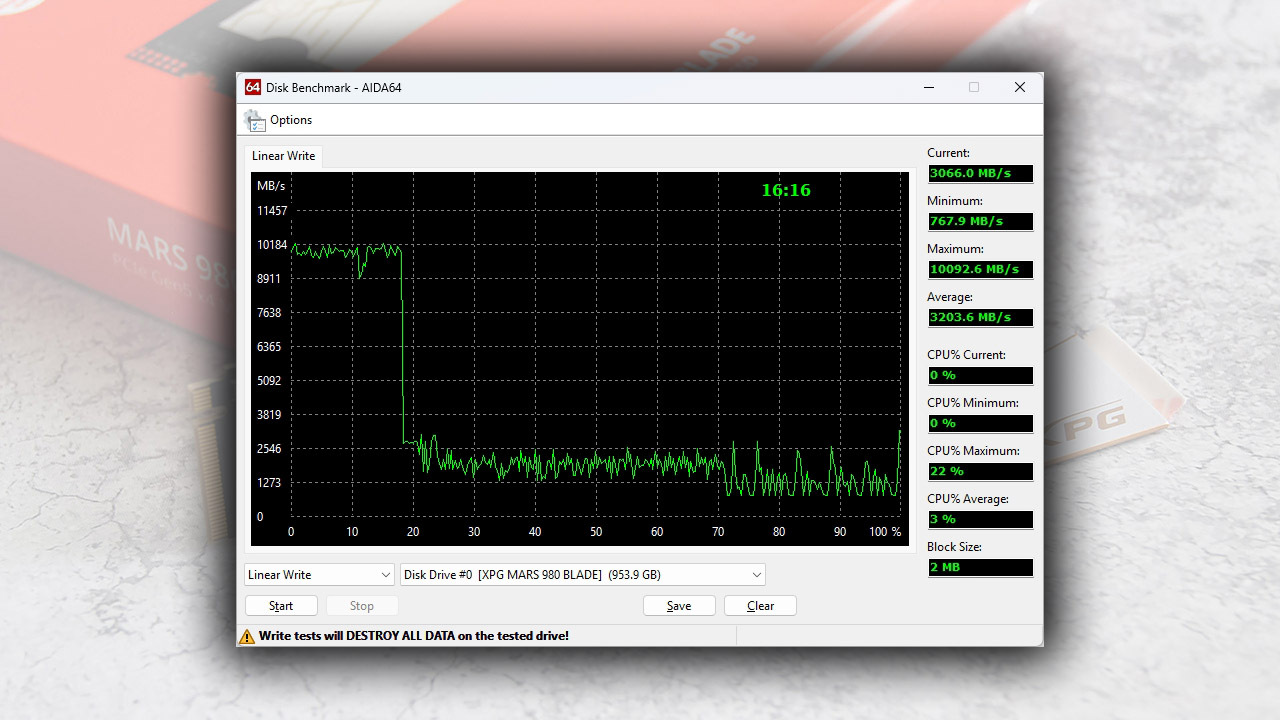Click the Current speed readout field
Viewport: 1280px width, 720px height.
coord(980,173)
